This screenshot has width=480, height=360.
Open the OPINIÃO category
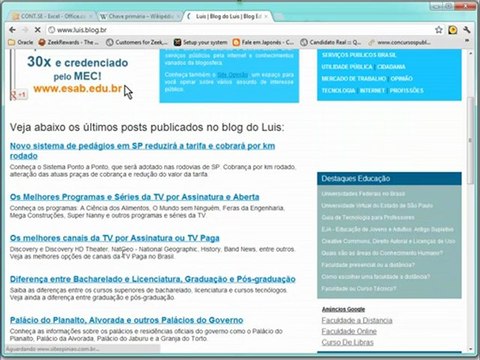(x=401, y=79)
